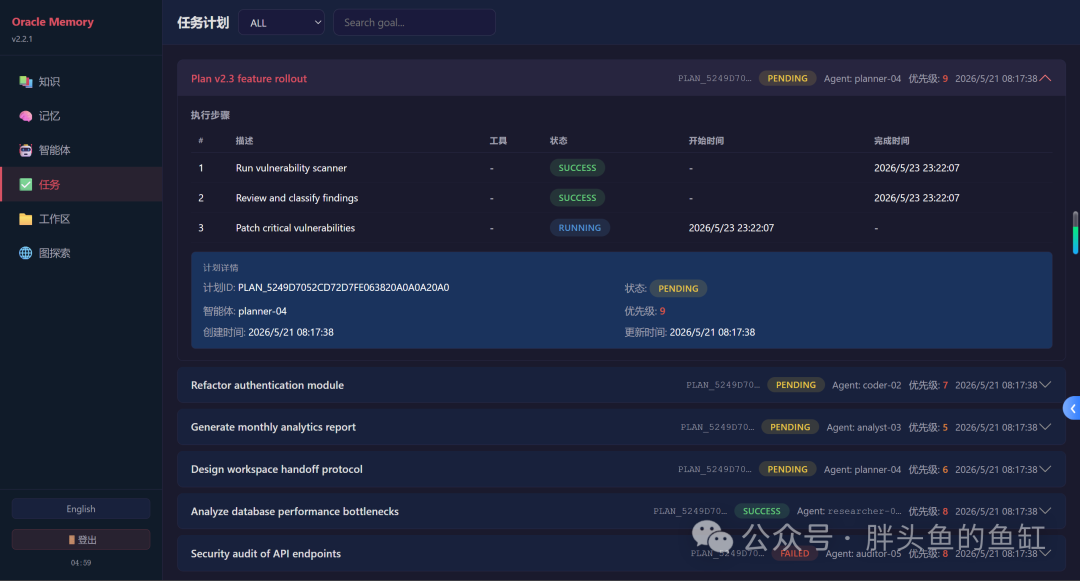Select the 记忆 memory brain icon
This screenshot has height=581, width=1080.
pyautogui.click(x=25, y=116)
